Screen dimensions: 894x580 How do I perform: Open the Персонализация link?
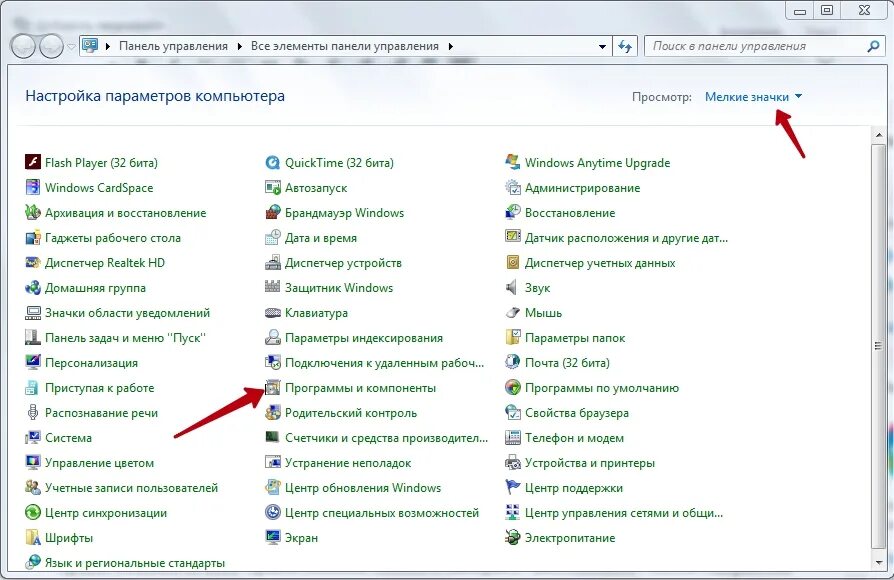[91, 363]
